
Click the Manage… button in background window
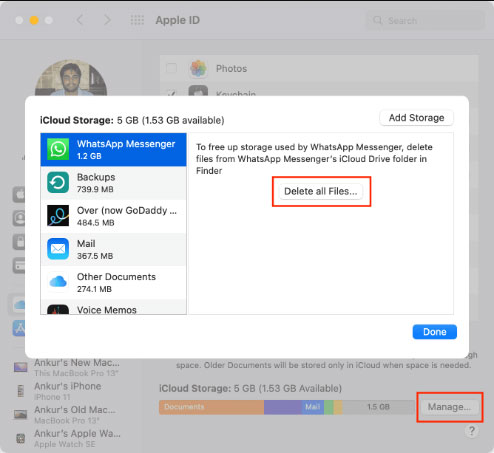pyautogui.click(x=449, y=407)
